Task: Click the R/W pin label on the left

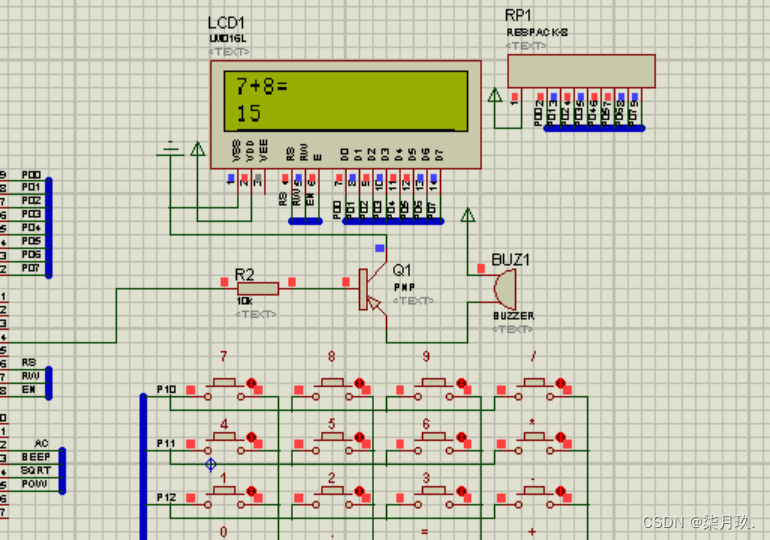Action: pos(30,376)
